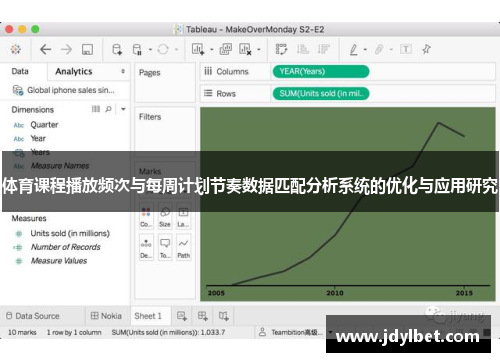The image size is (500, 362).
Task: Click the Size marks card button
Action: pyautogui.click(x=165, y=217)
